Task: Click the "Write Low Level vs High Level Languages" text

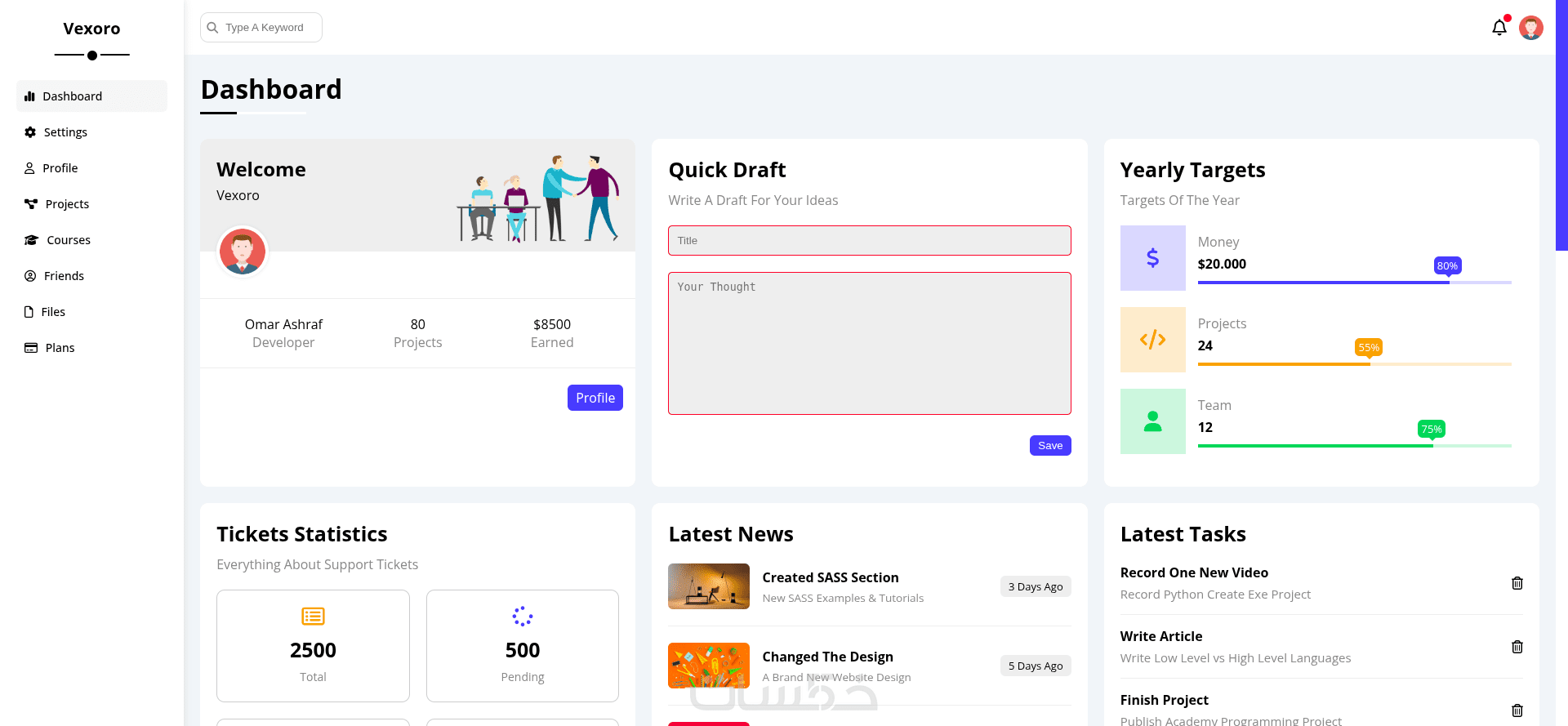Action: tap(1236, 658)
